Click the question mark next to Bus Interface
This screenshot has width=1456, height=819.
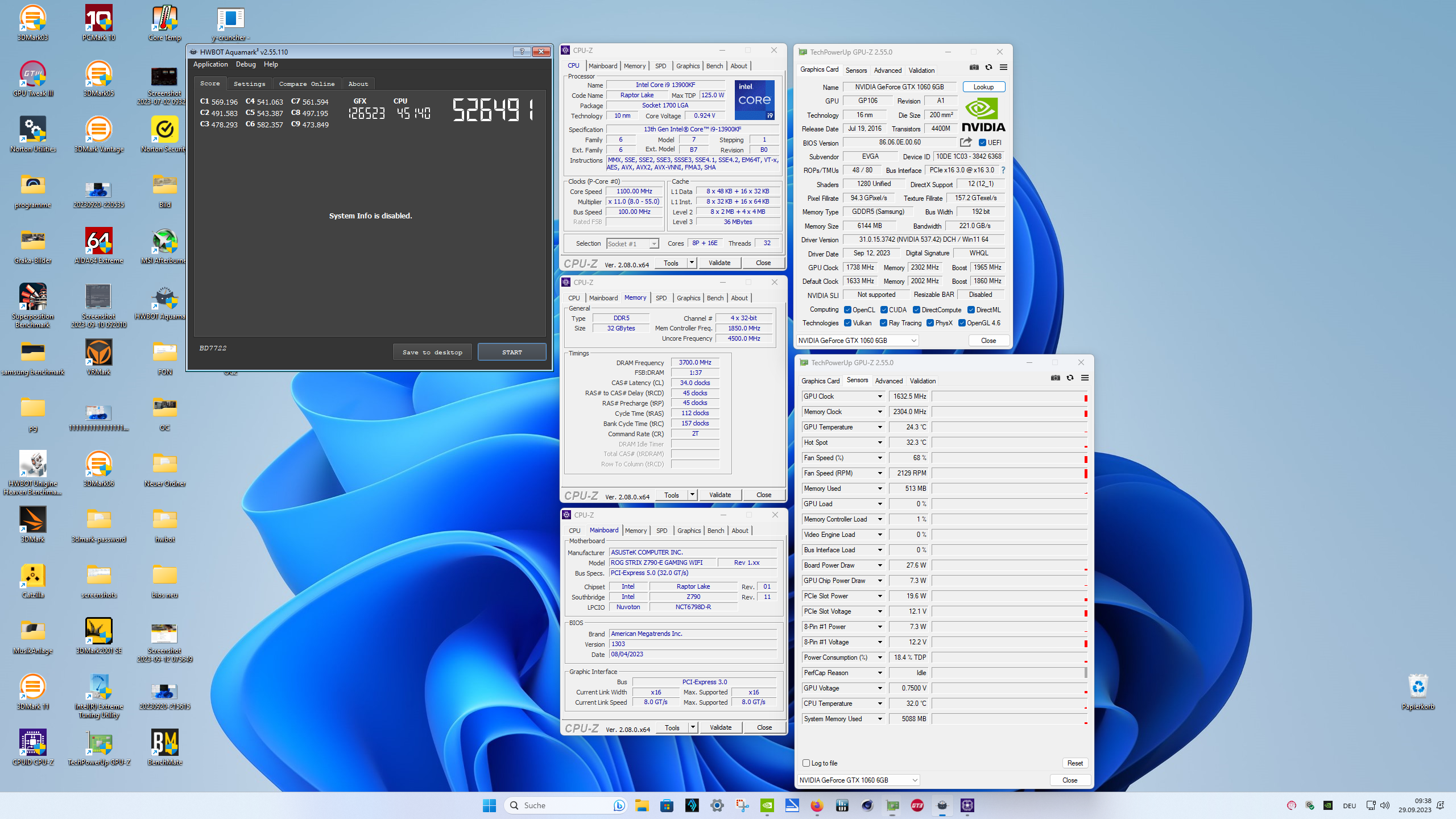click(x=1003, y=170)
